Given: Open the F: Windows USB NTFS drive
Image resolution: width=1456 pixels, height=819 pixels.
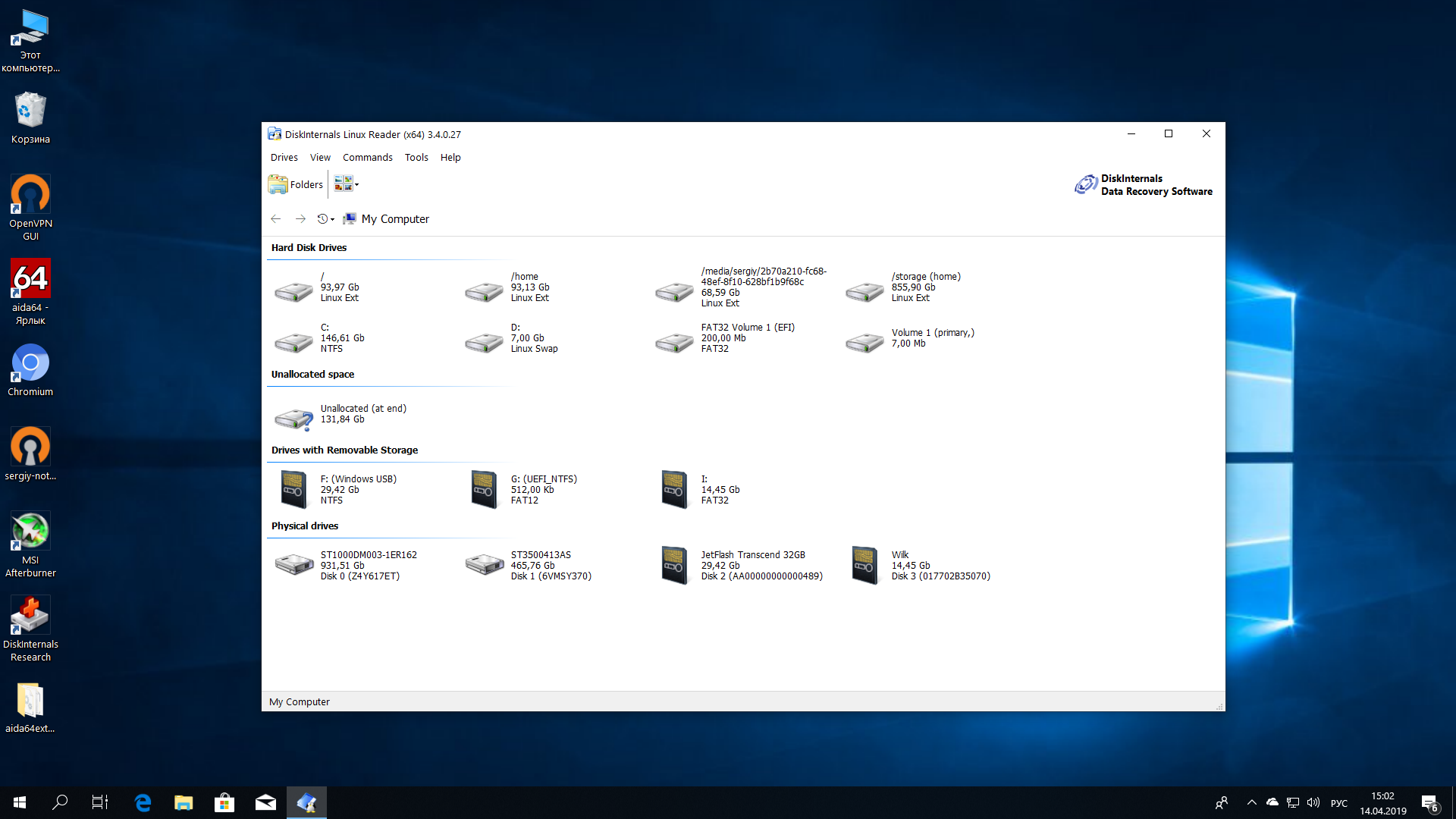Looking at the screenshot, I should tap(293, 489).
